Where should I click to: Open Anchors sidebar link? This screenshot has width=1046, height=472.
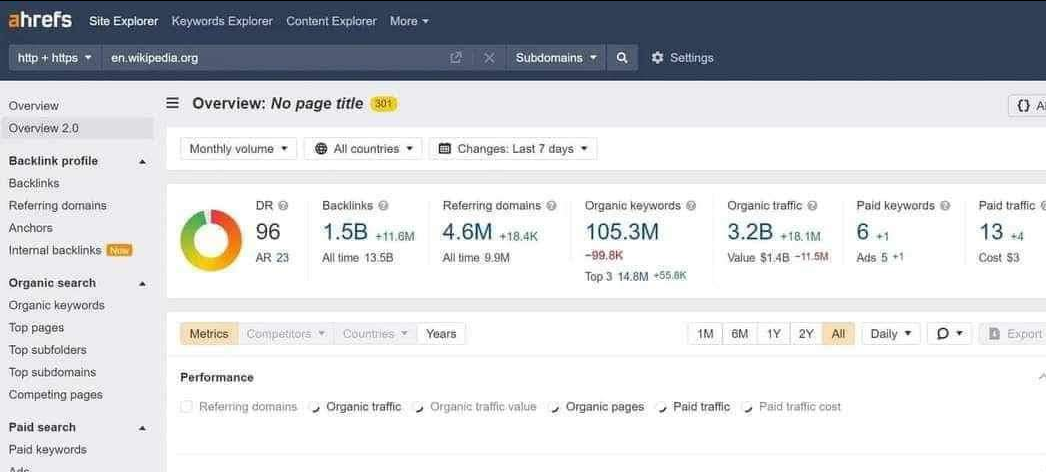pyautogui.click(x=31, y=228)
